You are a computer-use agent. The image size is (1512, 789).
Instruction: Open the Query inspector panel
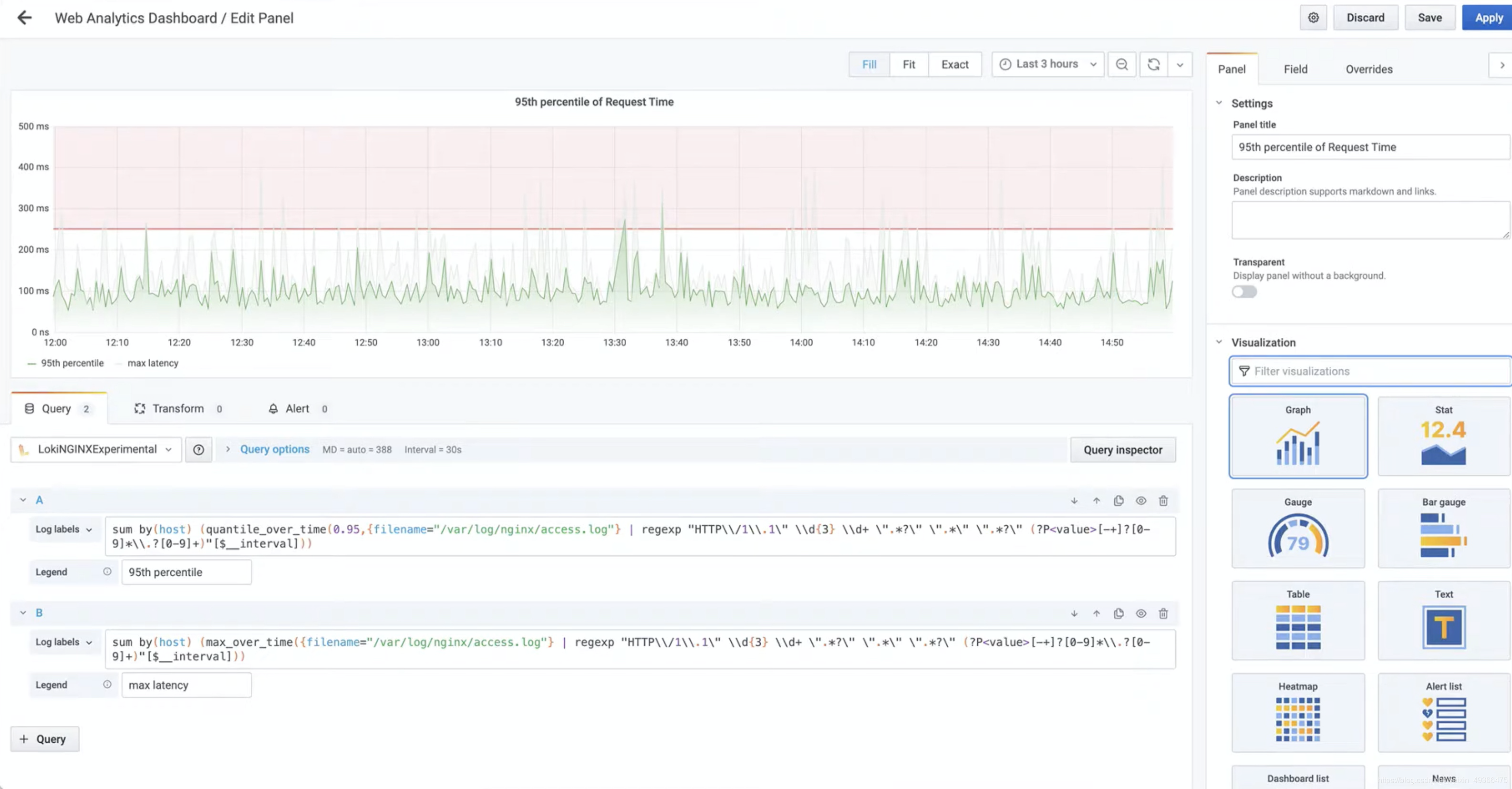[1123, 450]
